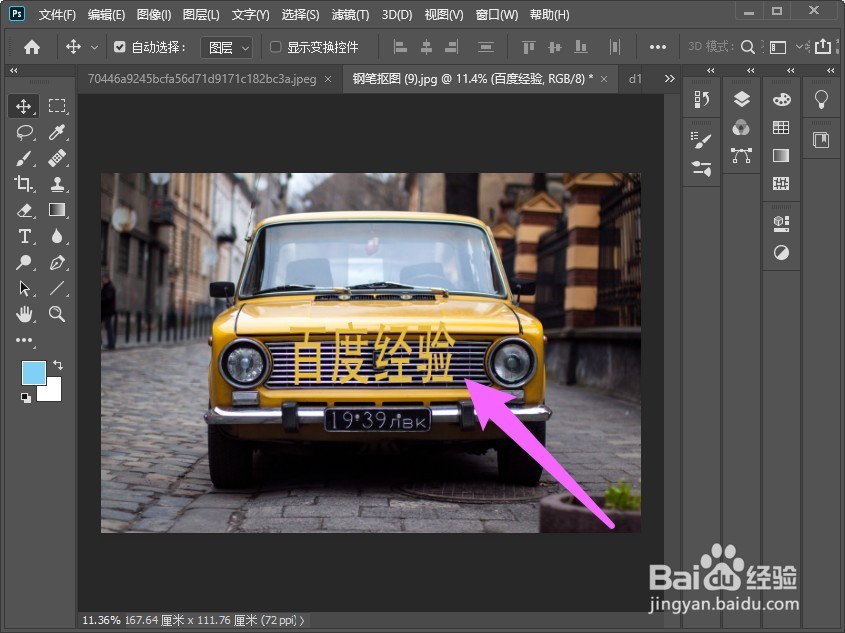Open the 图像(I) menu
This screenshot has width=845, height=633.
click(x=154, y=15)
